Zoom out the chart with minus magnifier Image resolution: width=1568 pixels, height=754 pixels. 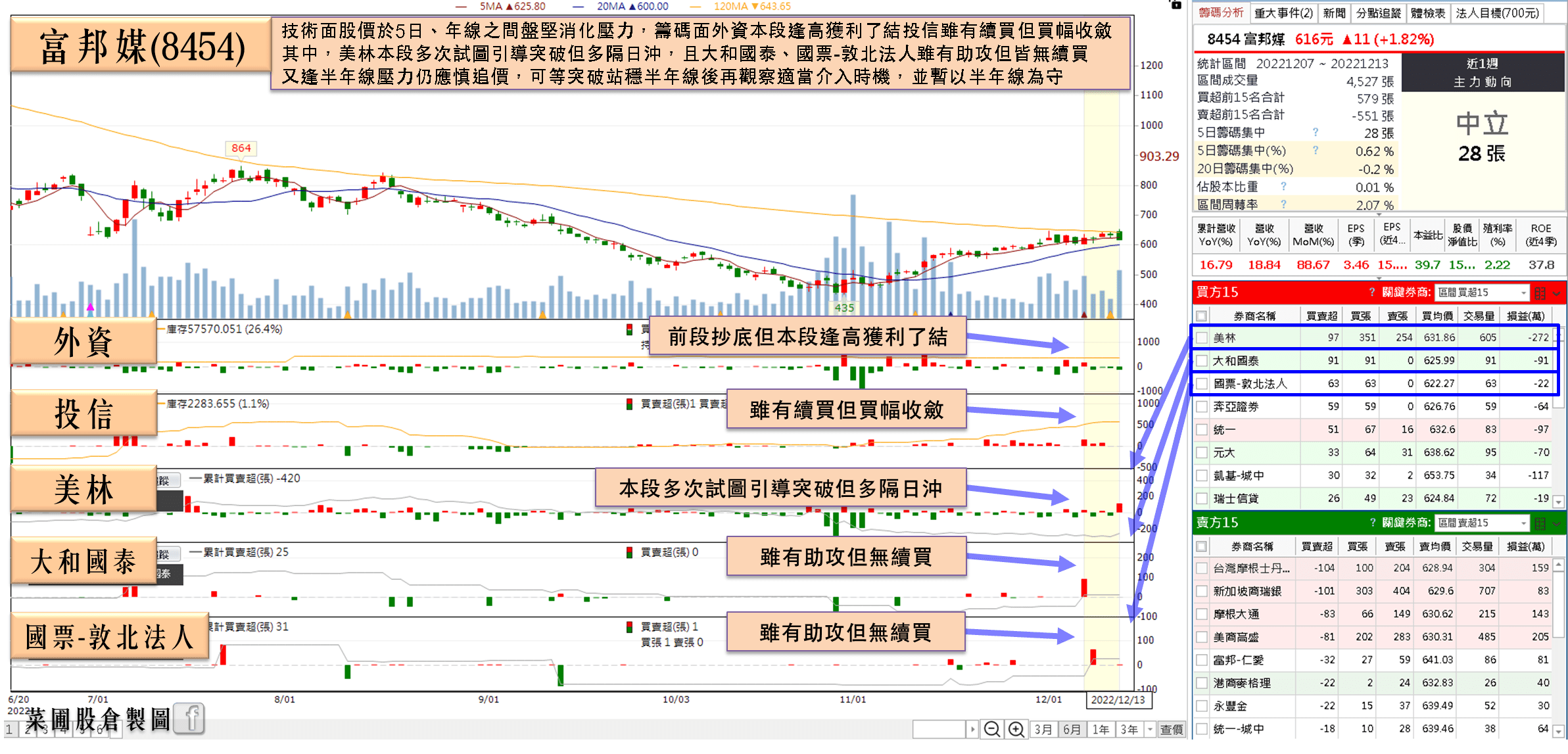(992, 729)
